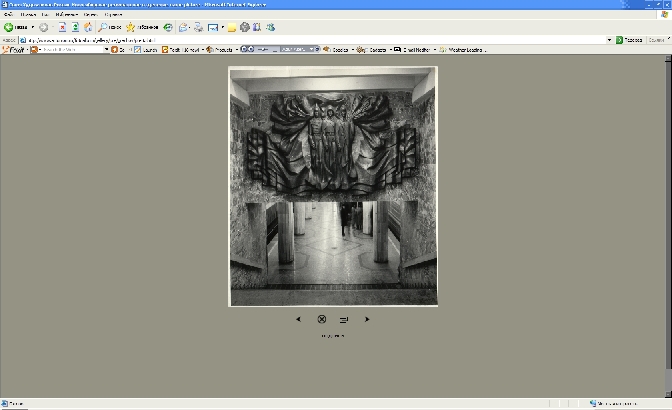The width and height of the screenshot is (672, 410).
Task: Open the View menu
Action: tap(45, 15)
